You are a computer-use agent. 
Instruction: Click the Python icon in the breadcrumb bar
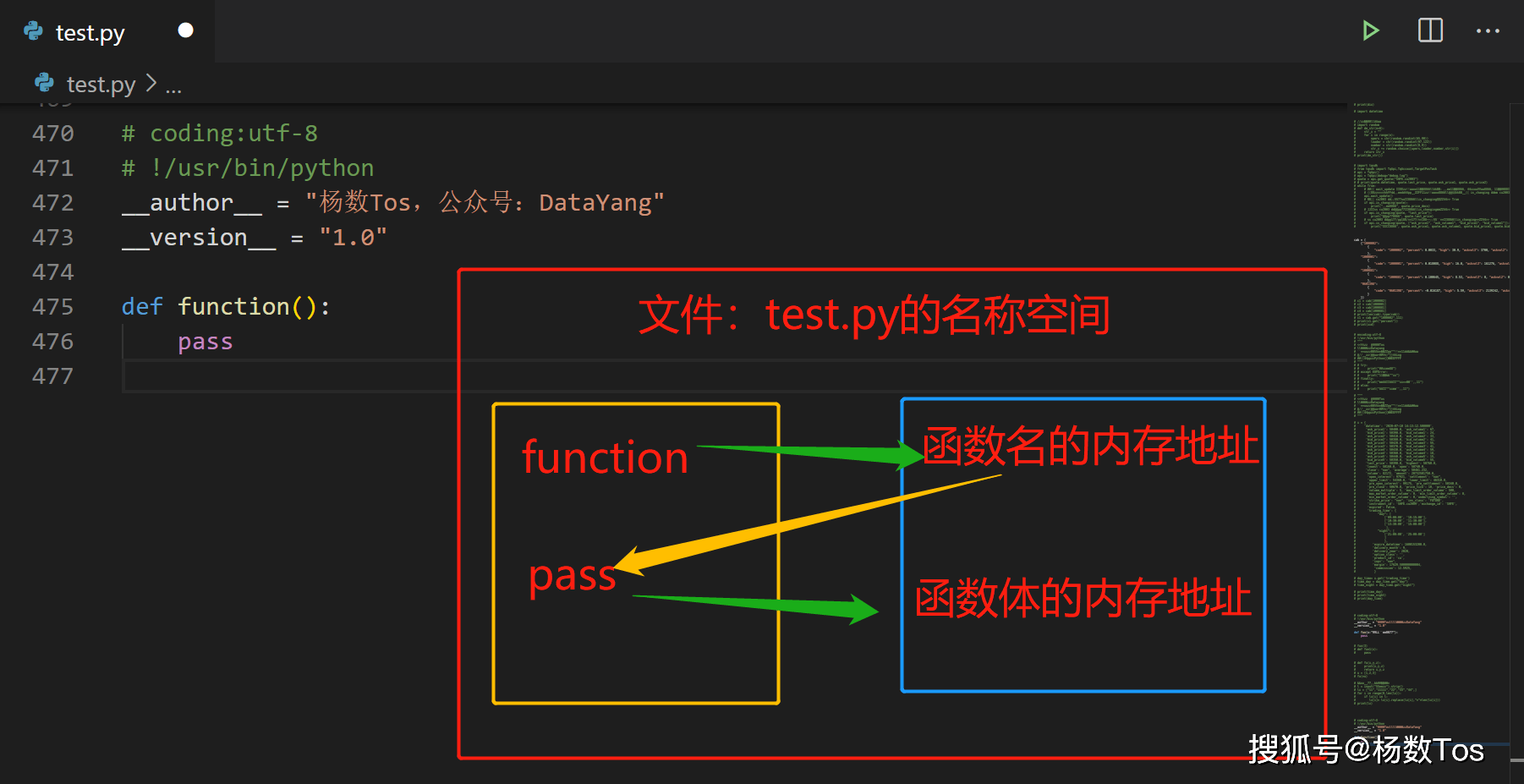44,84
